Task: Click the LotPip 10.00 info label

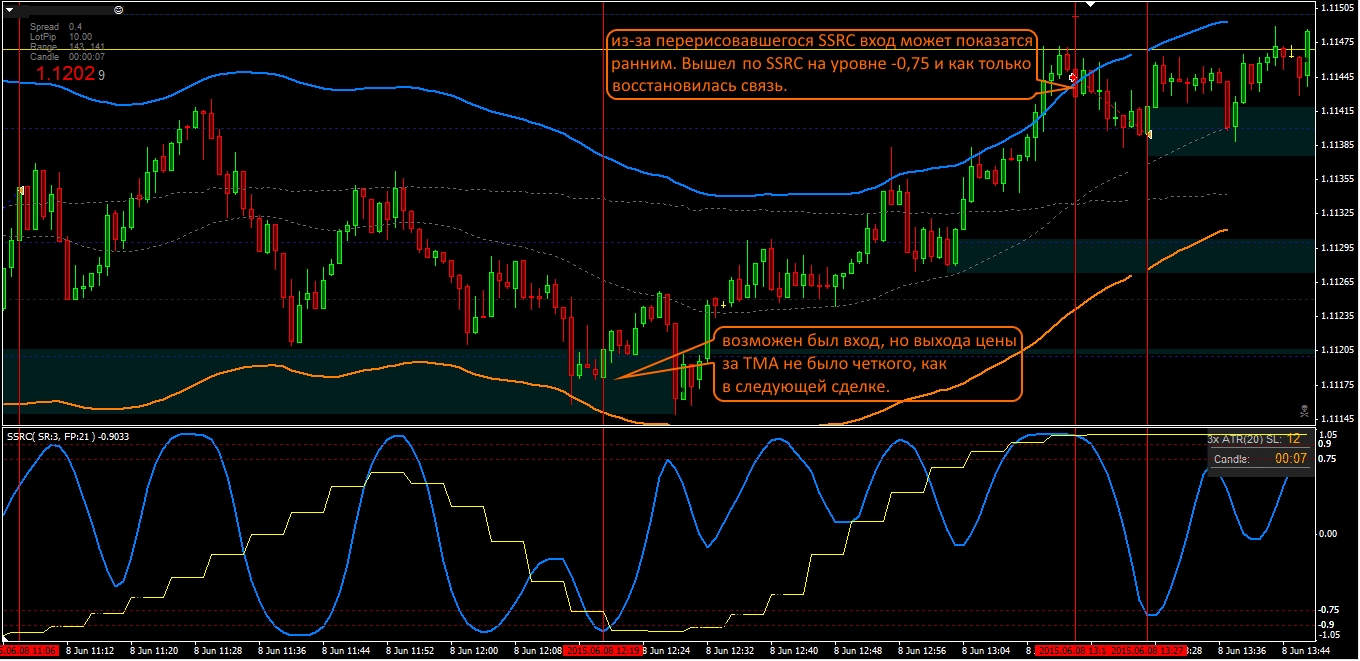Action: click(62, 37)
